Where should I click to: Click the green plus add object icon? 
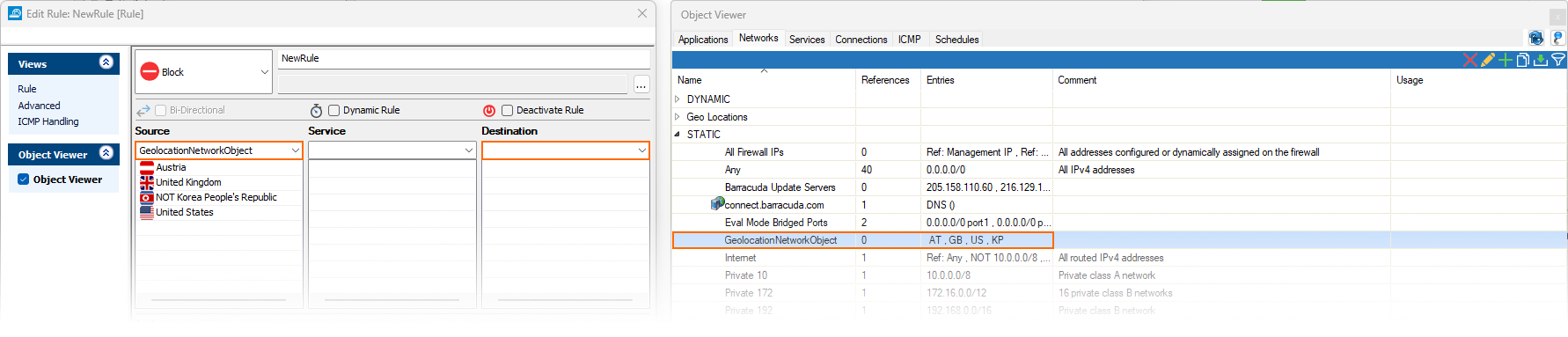[x=1505, y=60]
